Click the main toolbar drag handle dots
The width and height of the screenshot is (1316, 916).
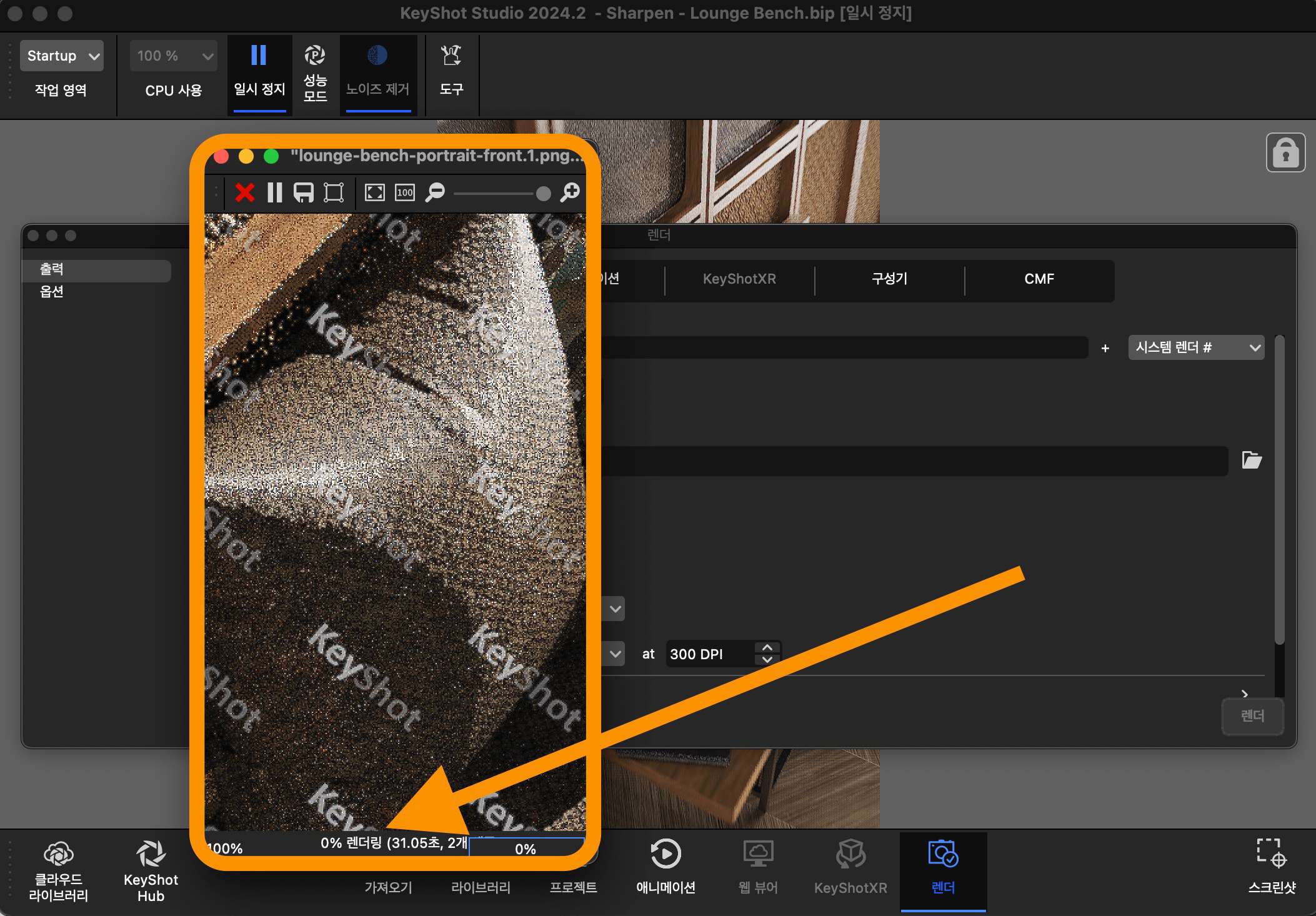[x=10, y=71]
